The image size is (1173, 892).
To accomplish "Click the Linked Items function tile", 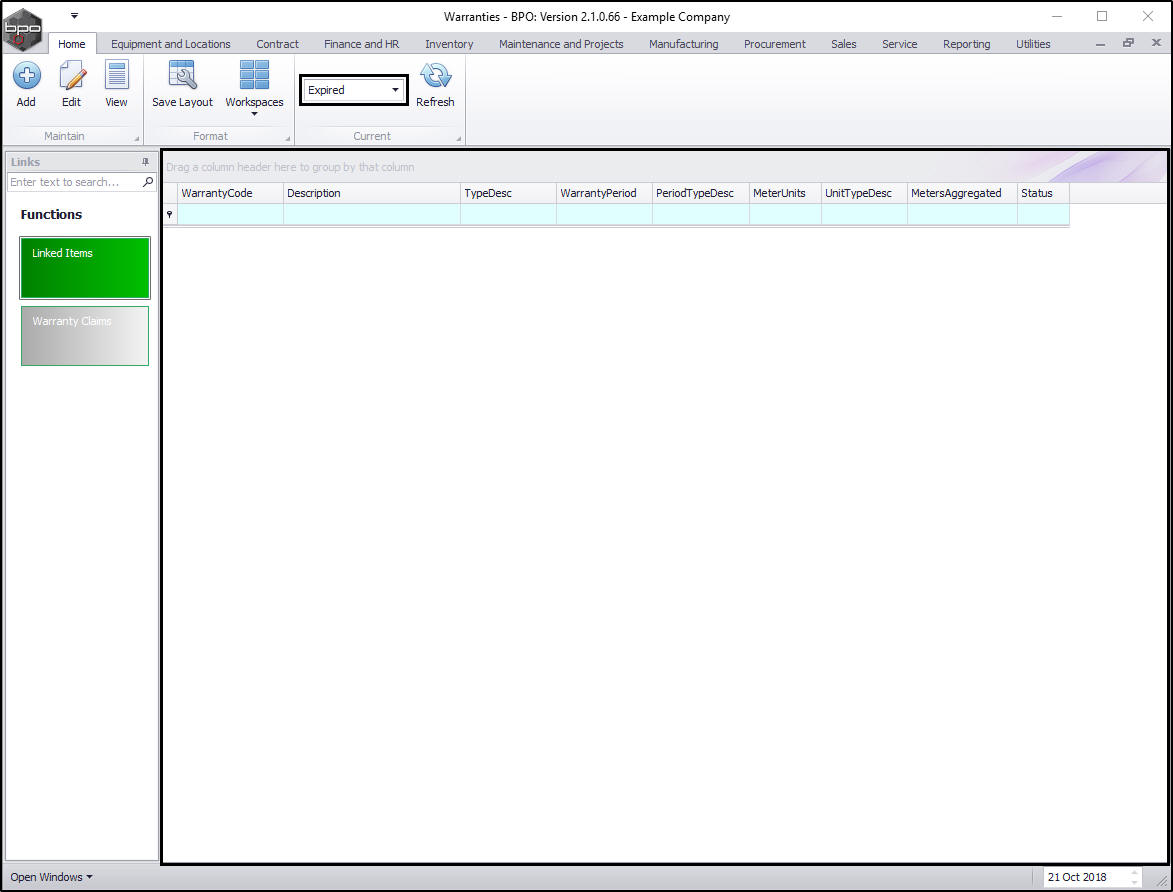I will coord(85,268).
